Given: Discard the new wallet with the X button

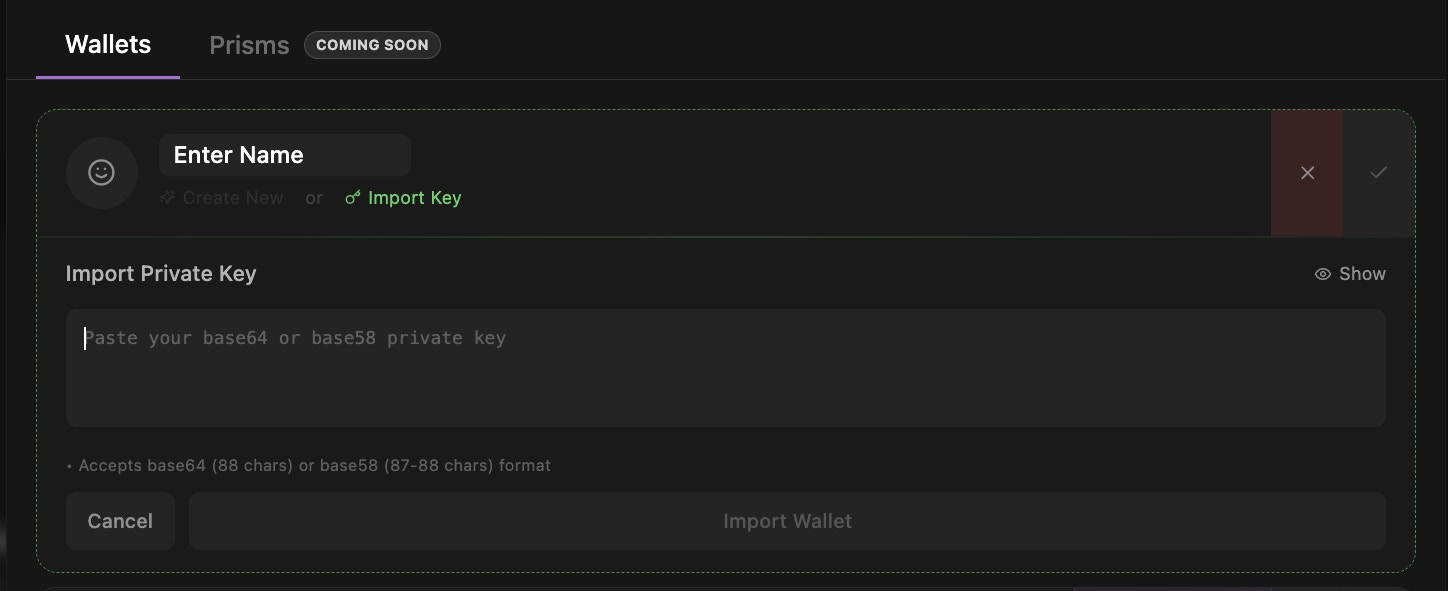Looking at the screenshot, I should pyautogui.click(x=1307, y=172).
